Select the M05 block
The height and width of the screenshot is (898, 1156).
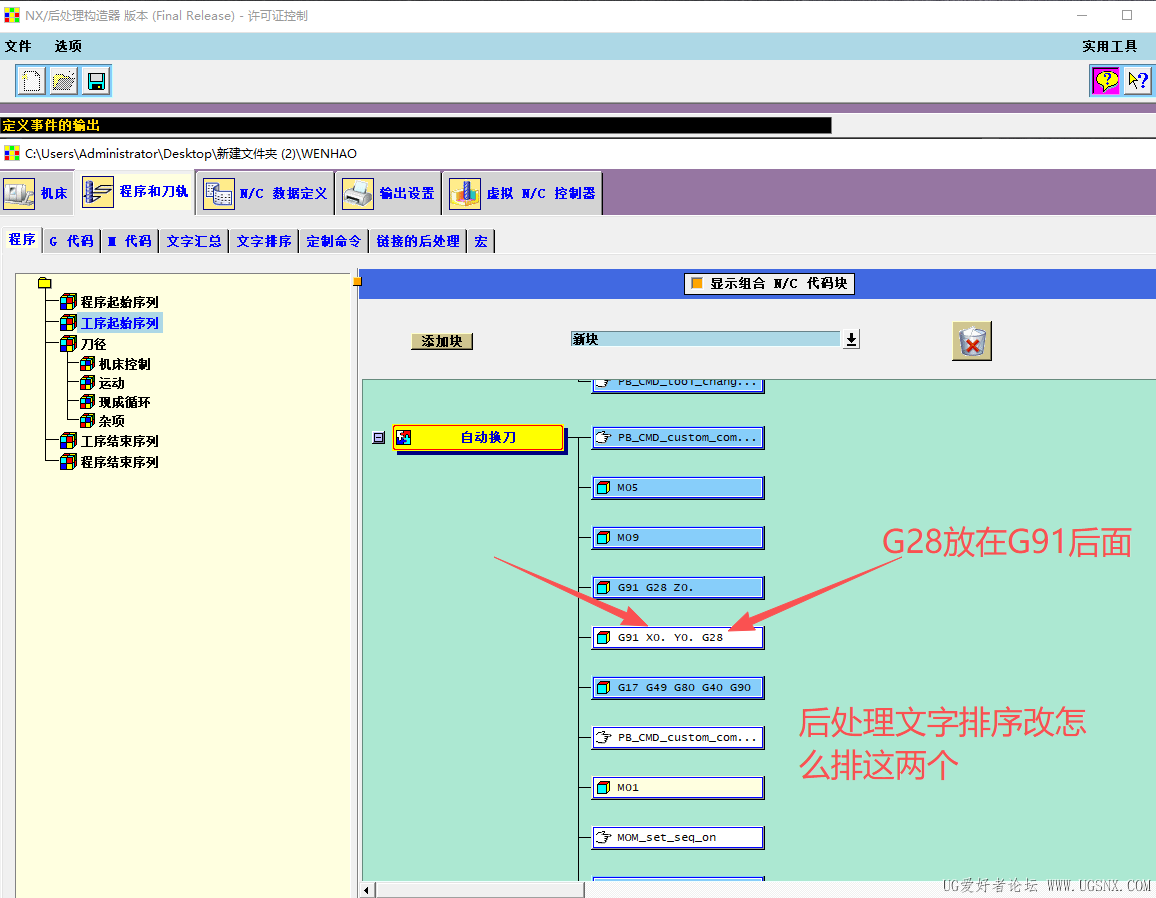pyautogui.click(x=678, y=488)
